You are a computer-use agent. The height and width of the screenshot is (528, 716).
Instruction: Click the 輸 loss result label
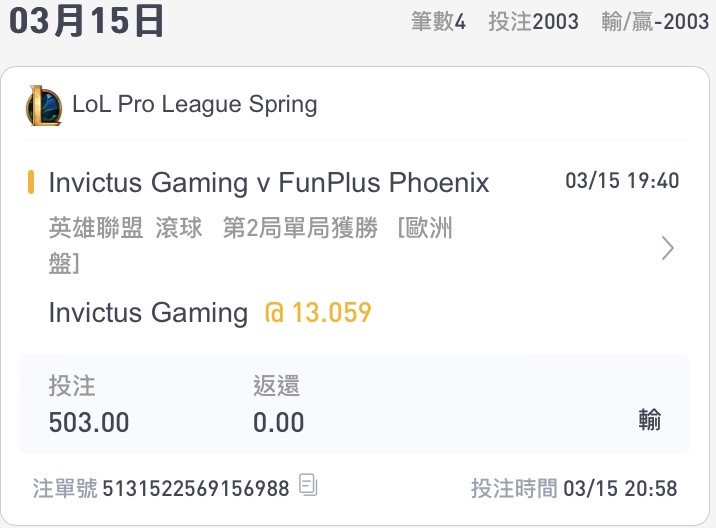pyautogui.click(x=650, y=420)
